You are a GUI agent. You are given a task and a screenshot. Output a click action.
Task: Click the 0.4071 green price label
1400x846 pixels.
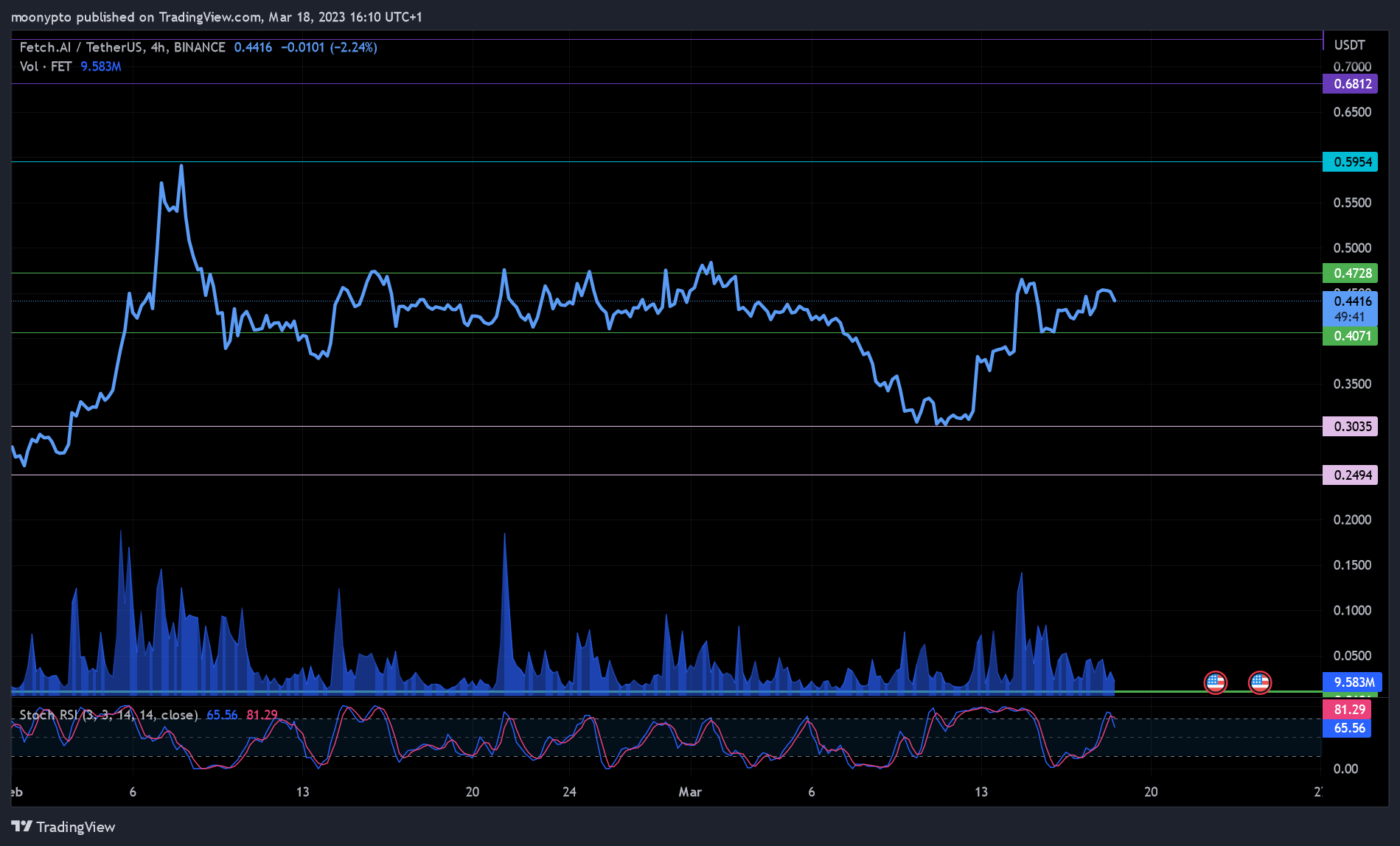[1350, 335]
